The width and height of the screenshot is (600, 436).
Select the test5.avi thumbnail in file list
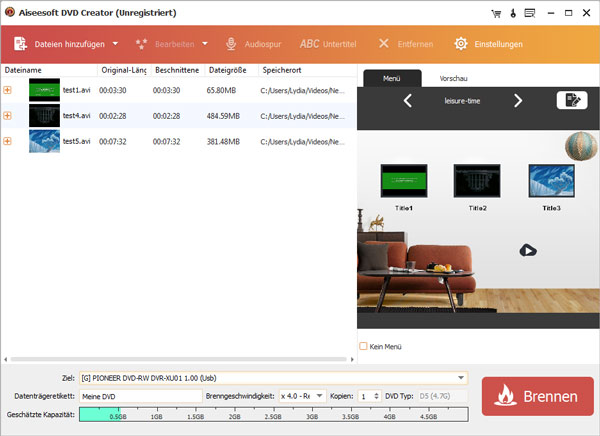click(44, 141)
